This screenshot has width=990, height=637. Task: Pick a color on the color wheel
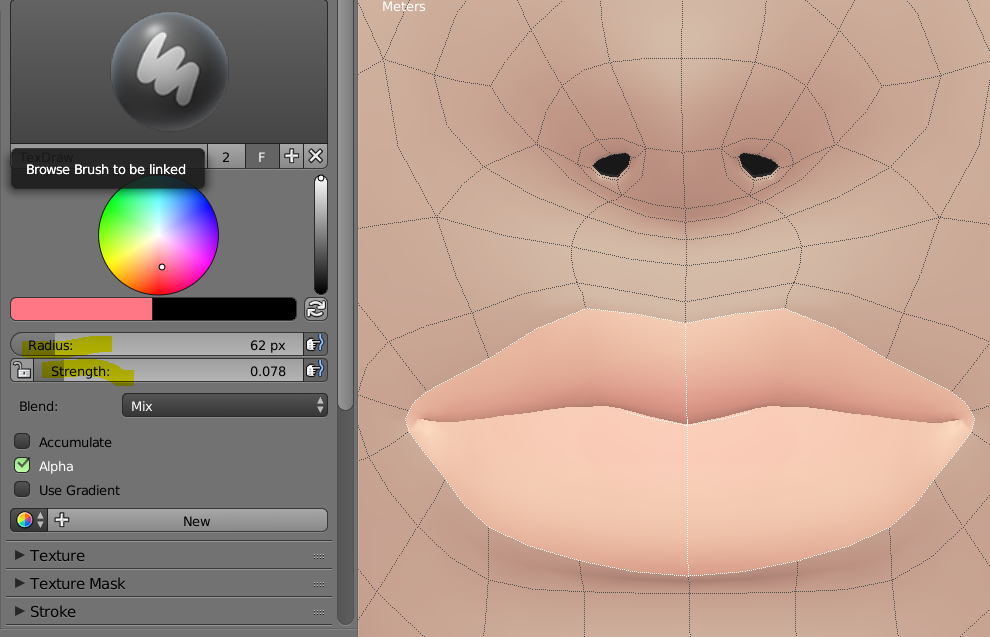[158, 235]
